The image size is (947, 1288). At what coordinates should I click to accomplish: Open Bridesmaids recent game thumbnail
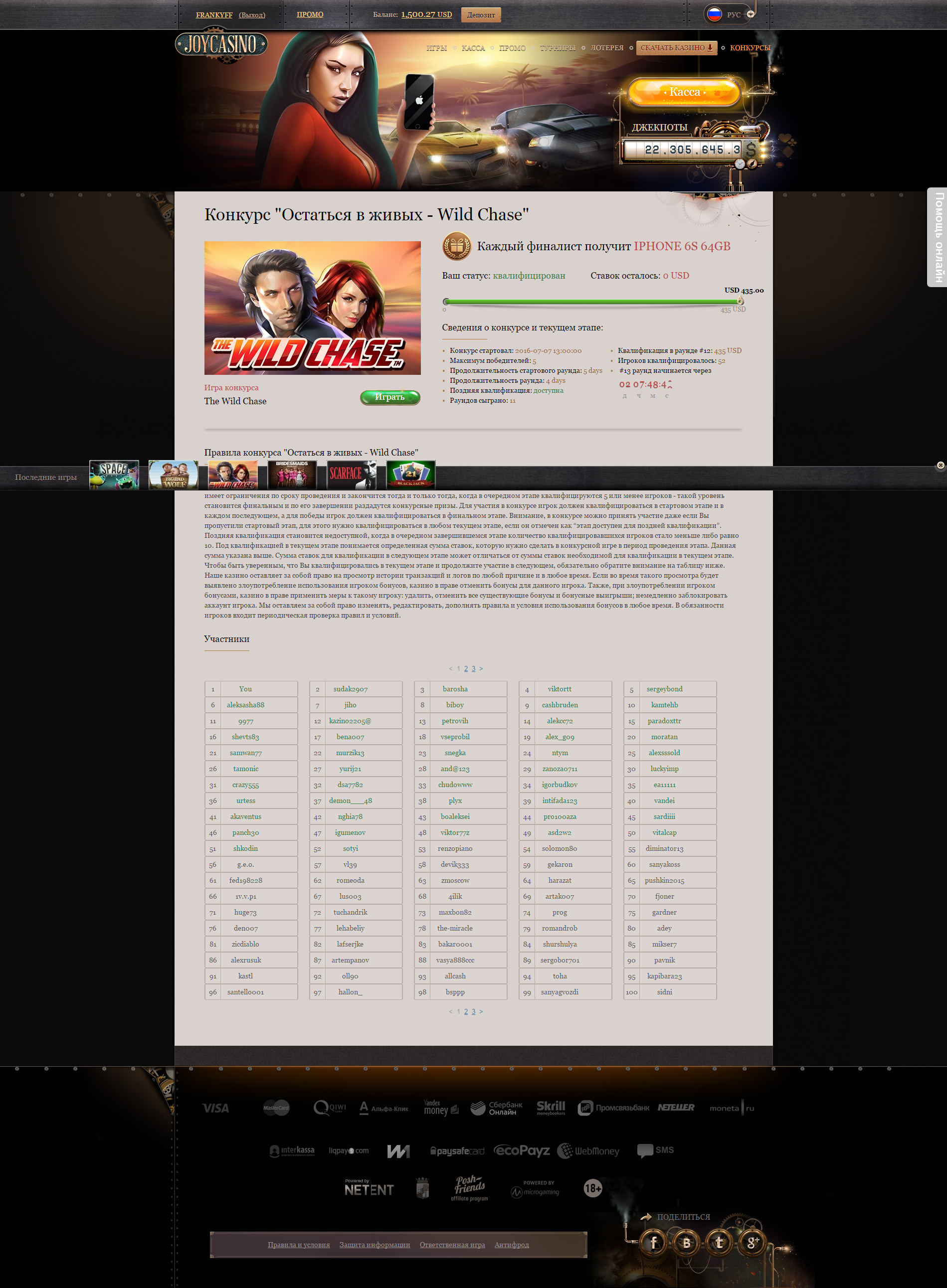click(x=292, y=475)
